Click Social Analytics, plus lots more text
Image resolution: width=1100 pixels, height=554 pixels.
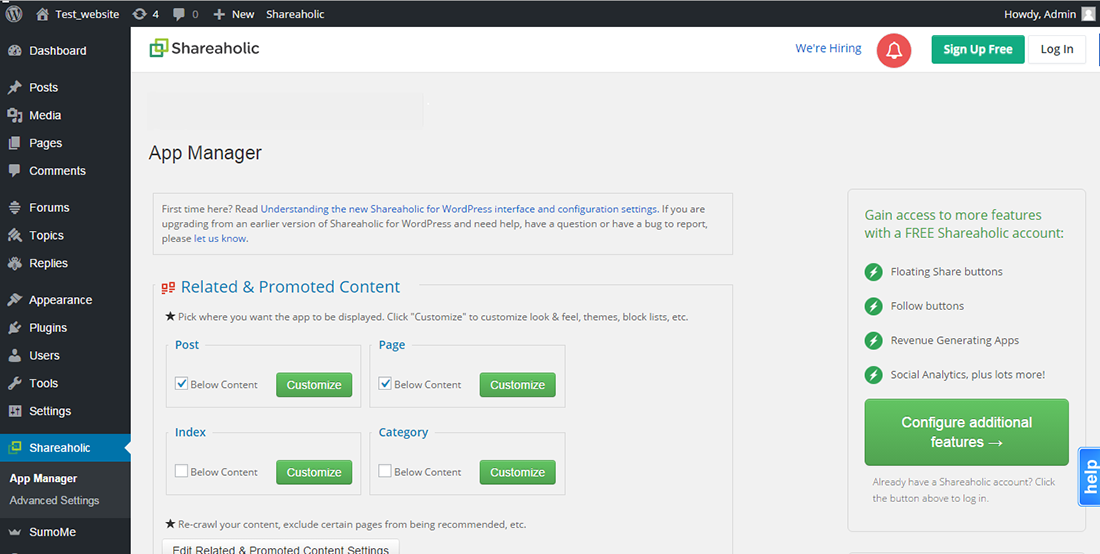point(967,374)
